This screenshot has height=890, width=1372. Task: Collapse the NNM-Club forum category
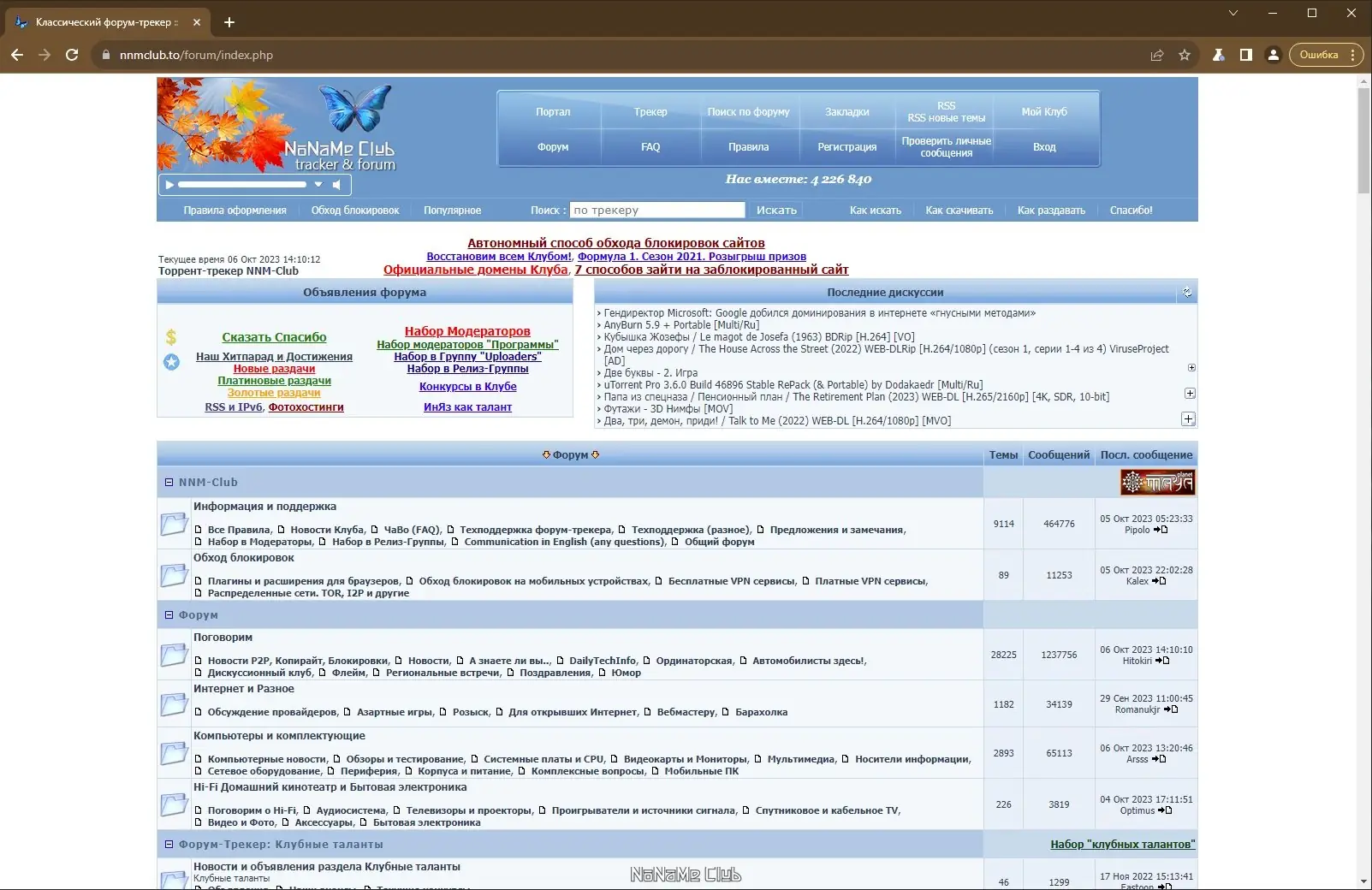[169, 483]
